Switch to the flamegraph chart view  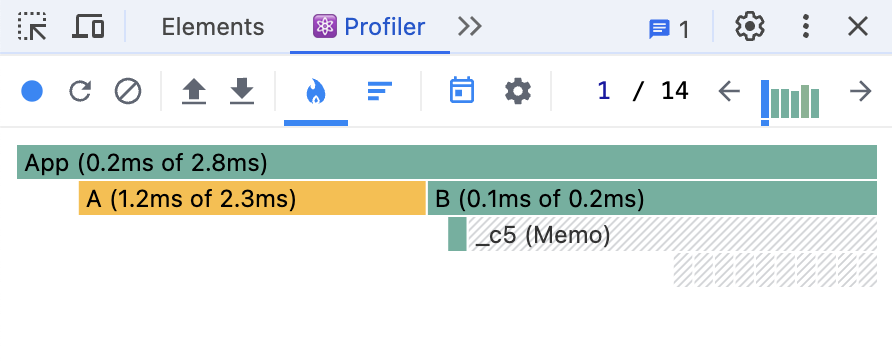tap(316, 91)
